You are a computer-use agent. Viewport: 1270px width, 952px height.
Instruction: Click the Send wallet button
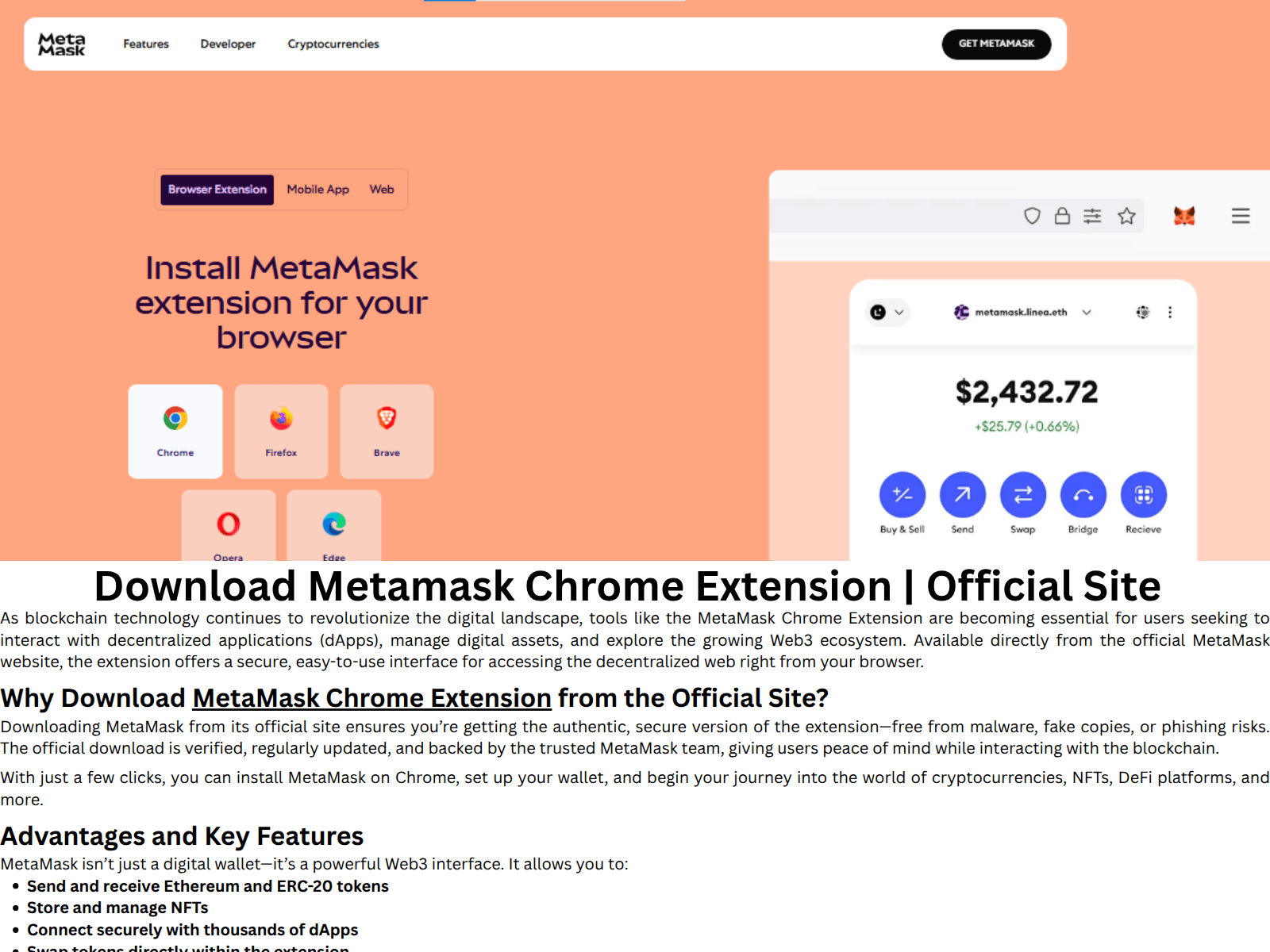click(963, 495)
